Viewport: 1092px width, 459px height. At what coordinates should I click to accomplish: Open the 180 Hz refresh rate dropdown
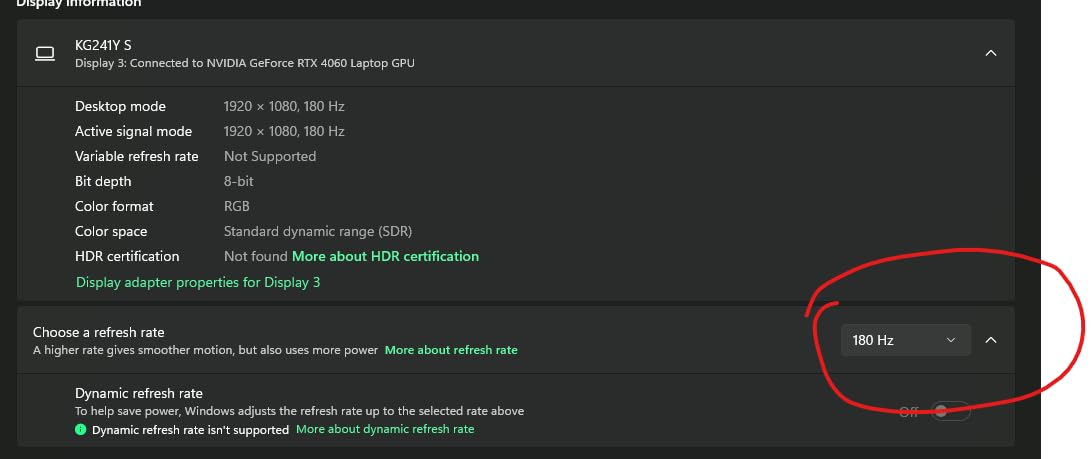click(905, 340)
